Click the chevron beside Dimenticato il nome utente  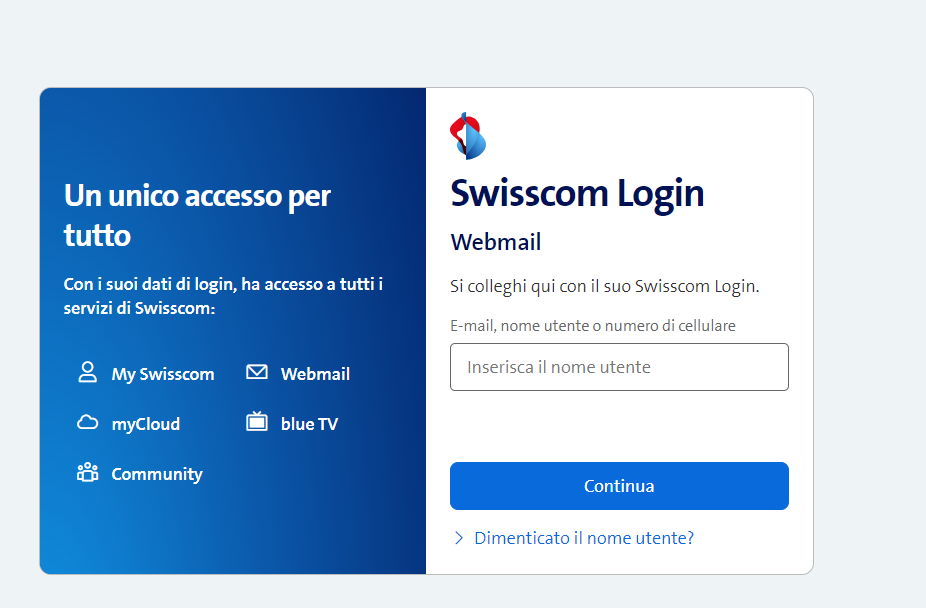coord(459,538)
